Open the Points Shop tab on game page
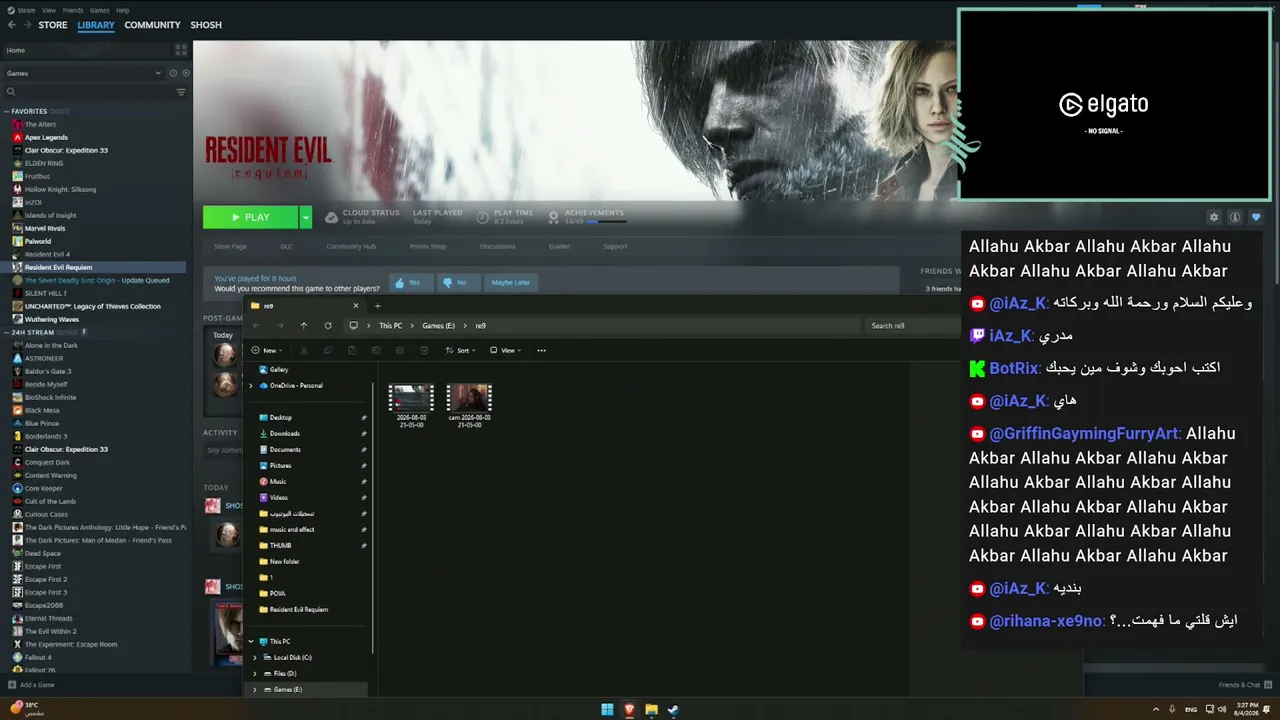The image size is (1280, 720). (428, 246)
